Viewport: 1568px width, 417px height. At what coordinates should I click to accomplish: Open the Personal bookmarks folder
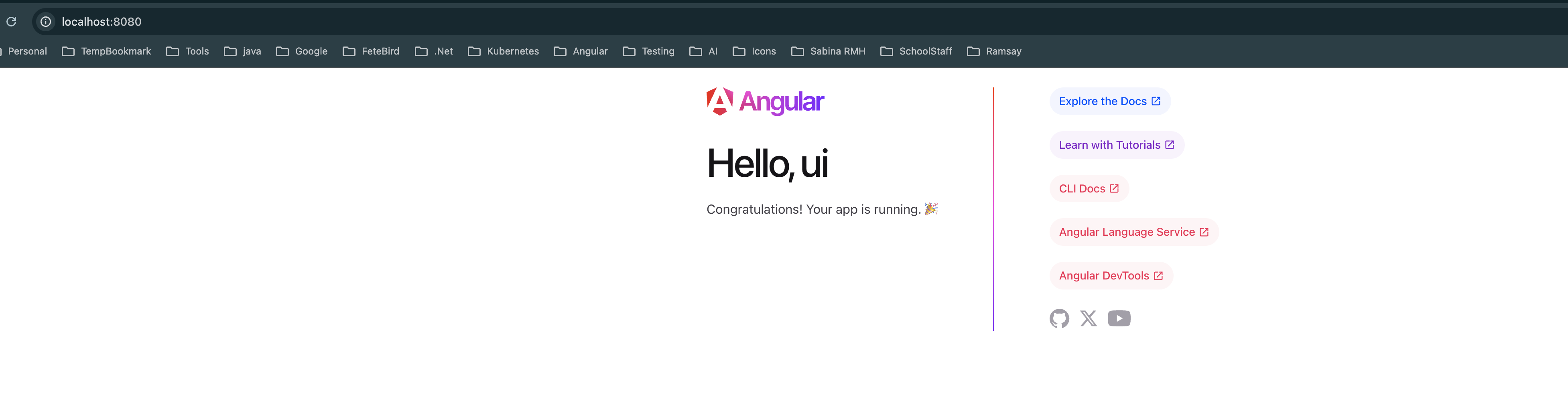pyautogui.click(x=24, y=51)
